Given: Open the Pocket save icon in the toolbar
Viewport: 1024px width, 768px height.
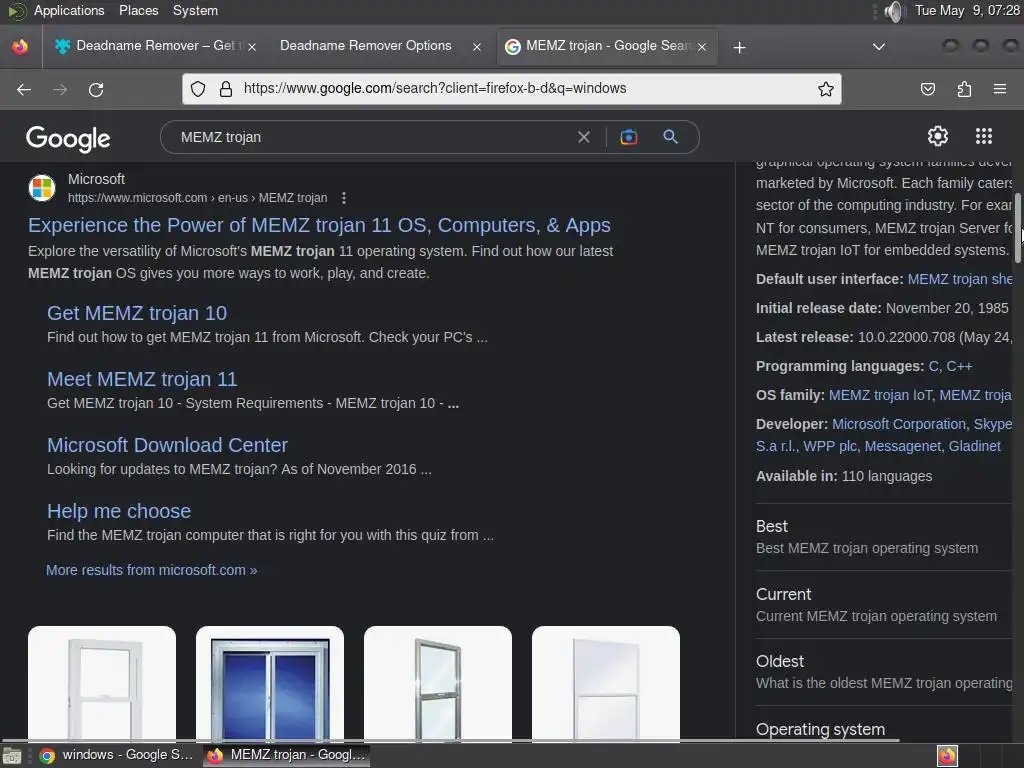Looking at the screenshot, I should (927, 89).
